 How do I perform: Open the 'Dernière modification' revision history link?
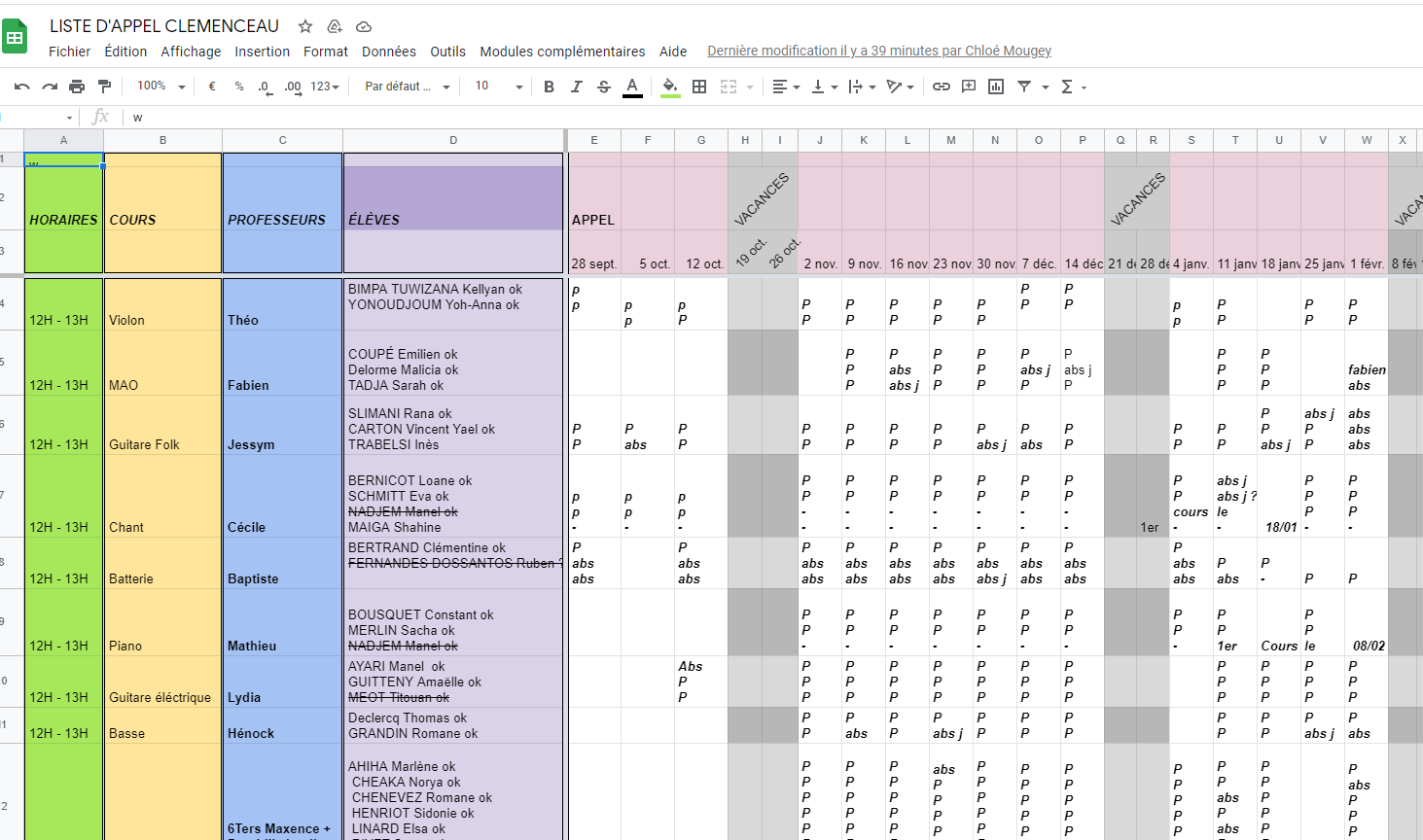[878, 51]
